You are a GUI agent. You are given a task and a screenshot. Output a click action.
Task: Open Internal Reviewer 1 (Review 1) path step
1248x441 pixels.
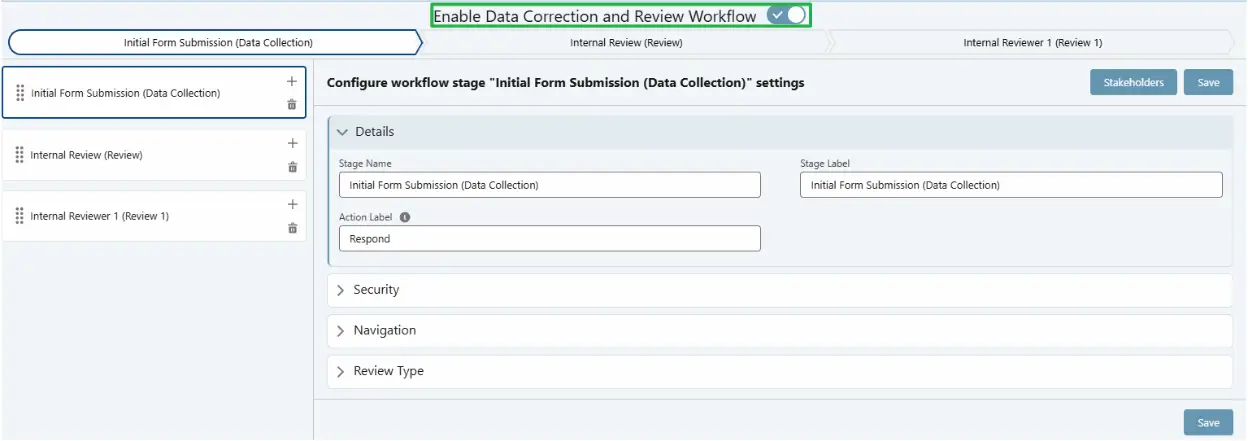[x=1032, y=43]
